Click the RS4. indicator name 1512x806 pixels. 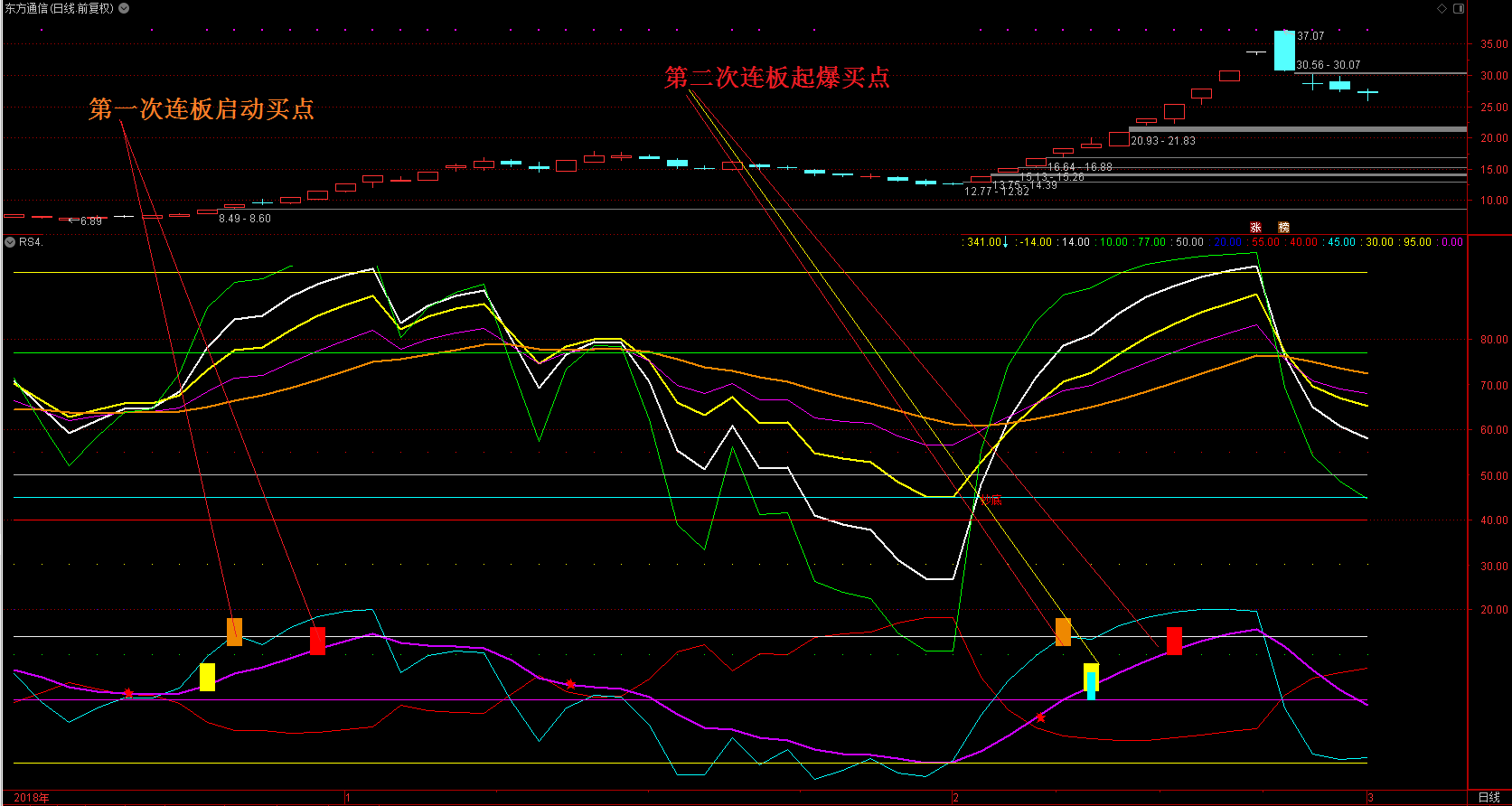tap(31, 242)
